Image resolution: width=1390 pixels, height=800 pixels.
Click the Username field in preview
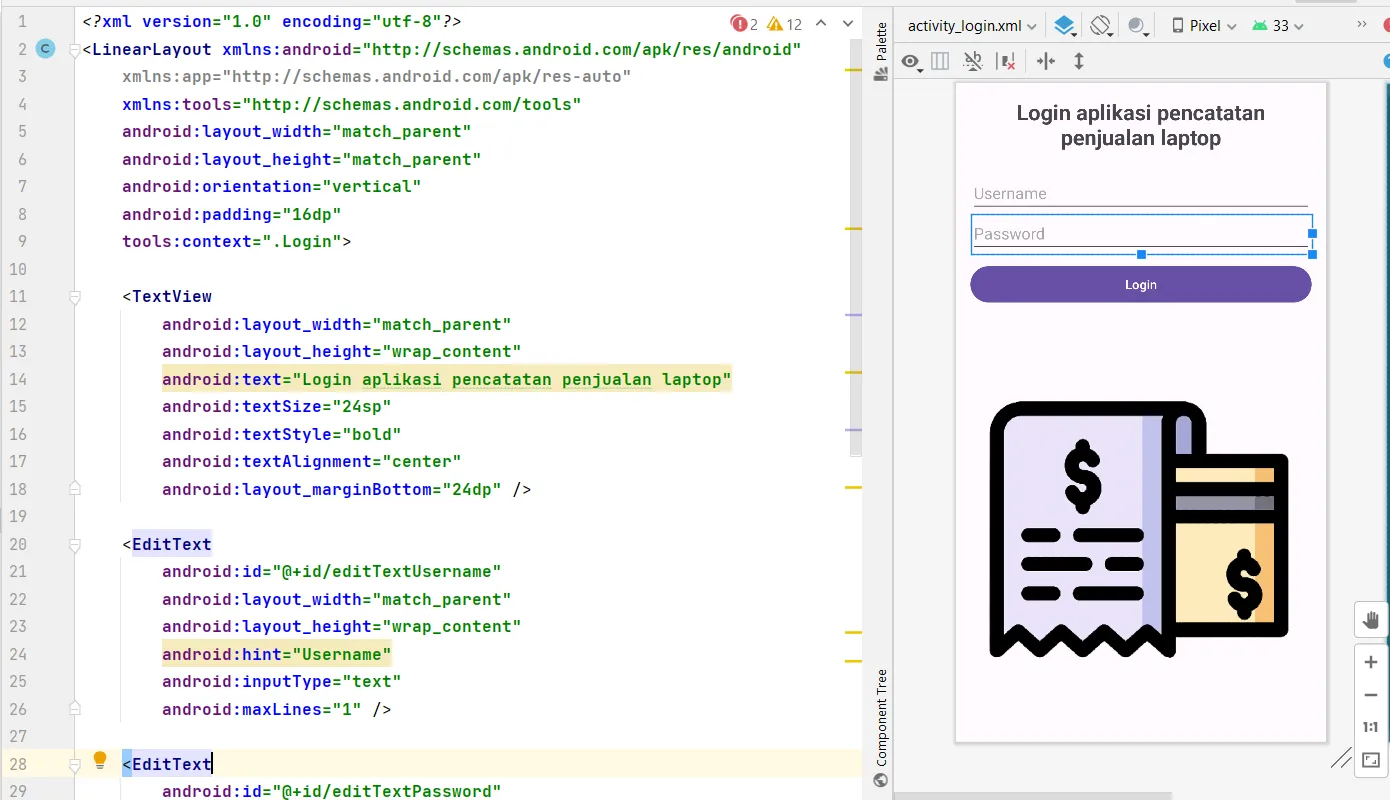pyautogui.click(x=1141, y=194)
